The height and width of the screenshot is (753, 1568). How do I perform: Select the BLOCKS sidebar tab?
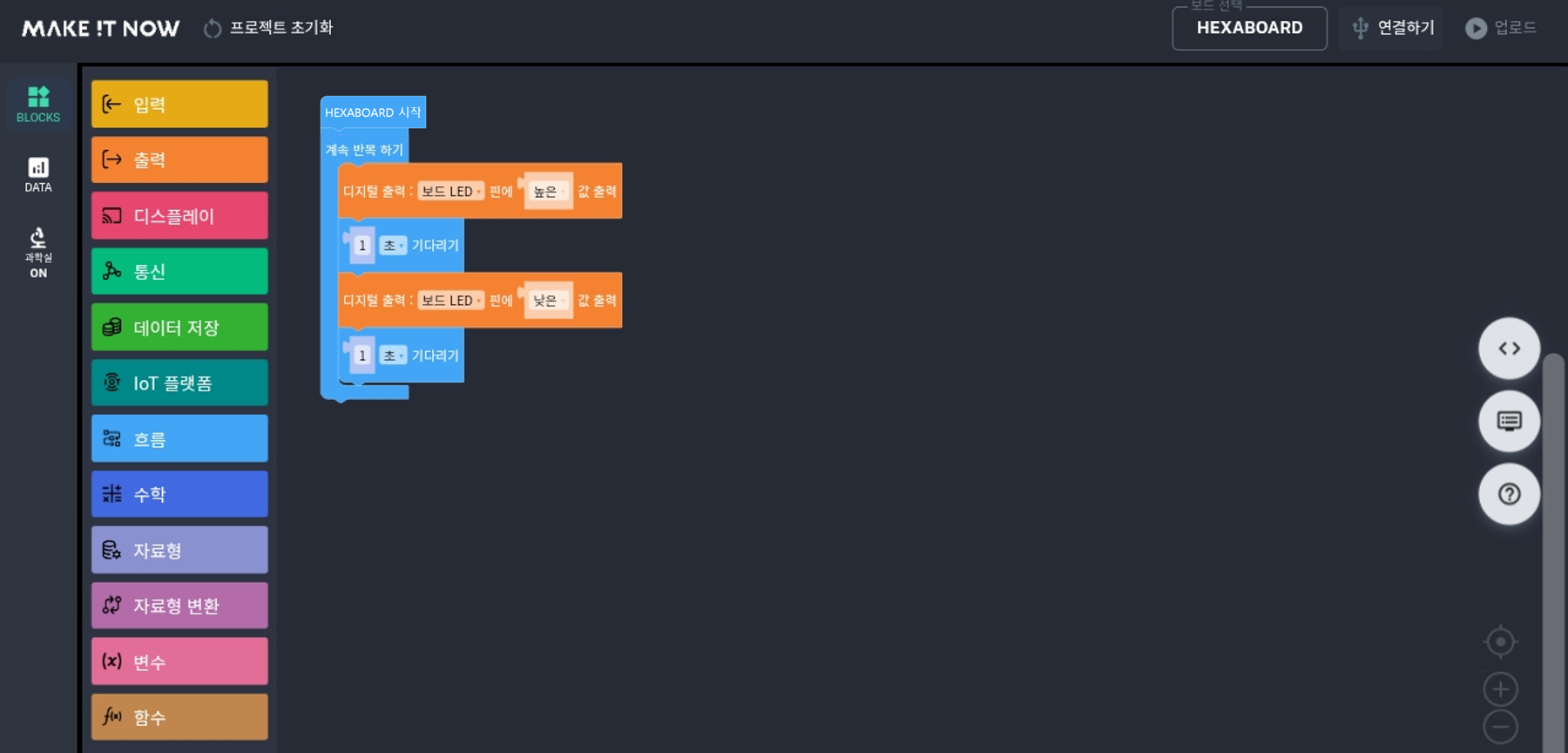tap(38, 105)
